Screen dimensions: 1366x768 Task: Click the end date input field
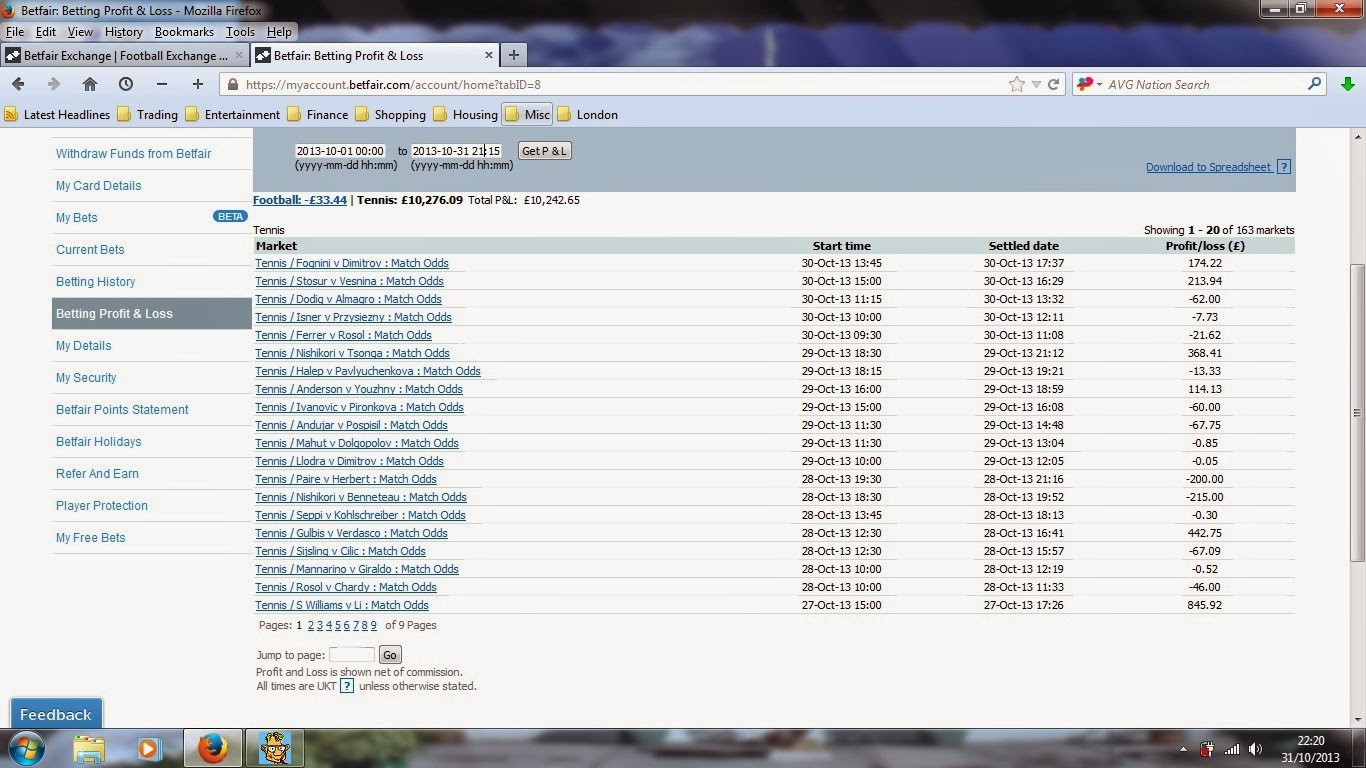[456, 151]
